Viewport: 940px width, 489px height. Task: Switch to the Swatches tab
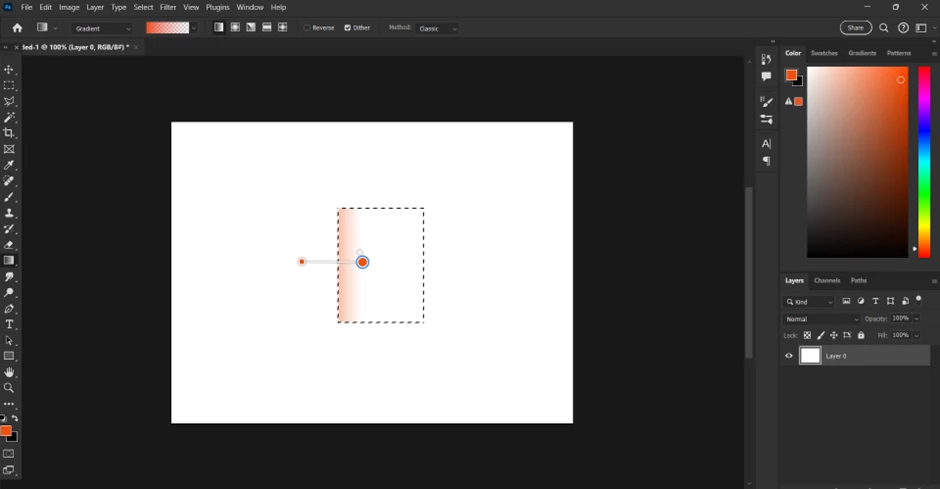click(824, 53)
